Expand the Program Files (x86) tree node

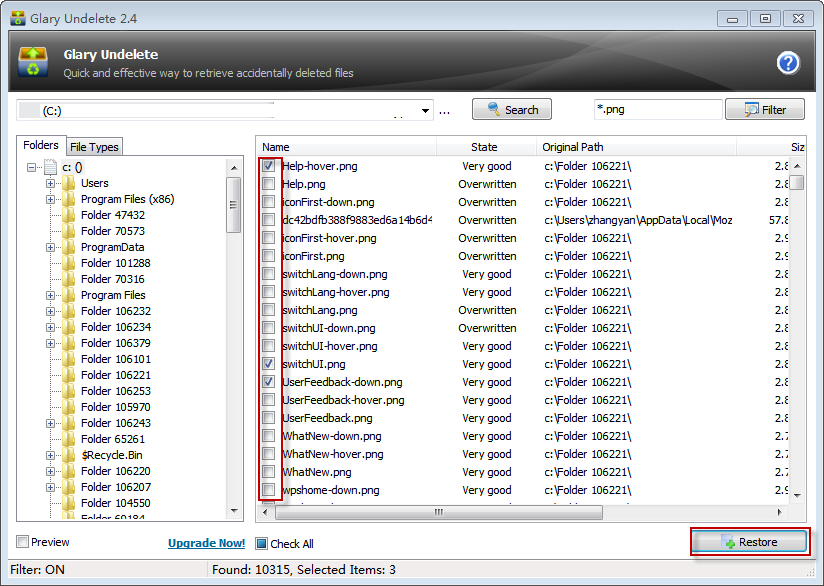coord(50,199)
